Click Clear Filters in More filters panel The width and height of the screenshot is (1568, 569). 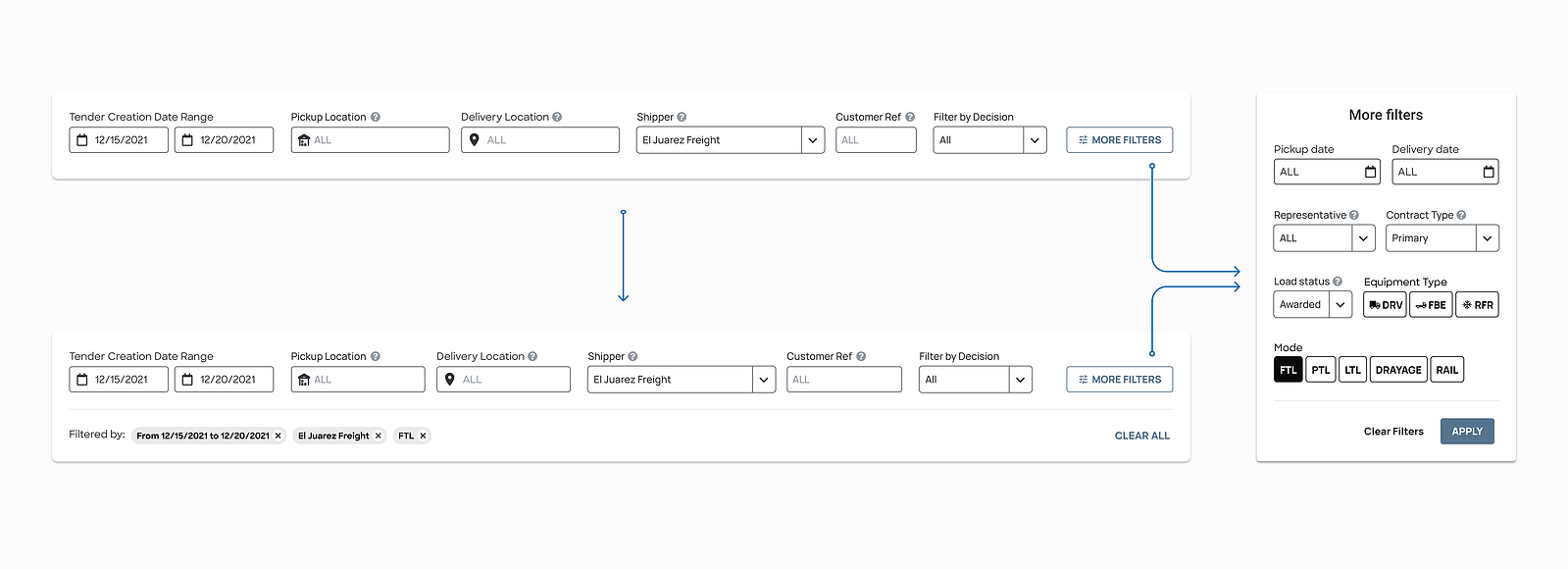(1393, 432)
